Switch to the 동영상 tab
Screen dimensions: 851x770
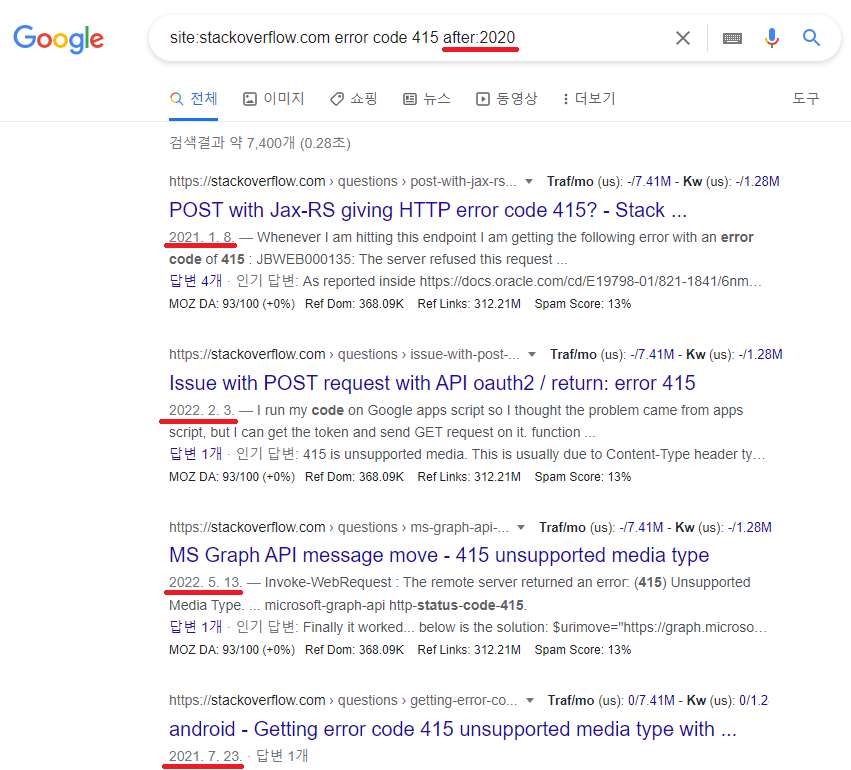(x=506, y=99)
